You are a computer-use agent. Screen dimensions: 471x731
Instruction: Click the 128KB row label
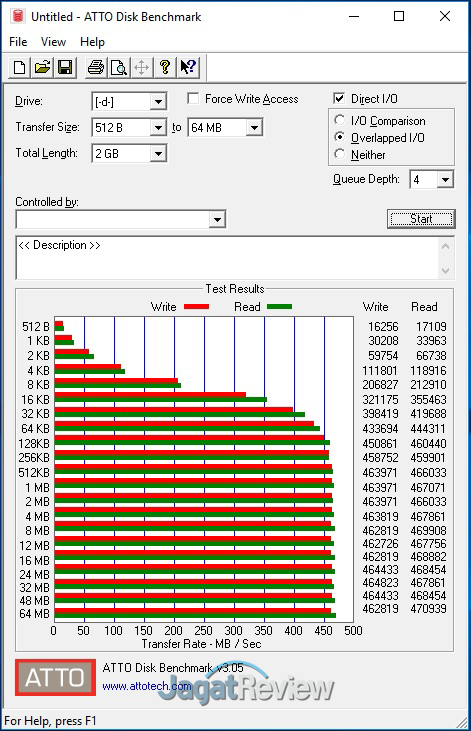point(34,443)
